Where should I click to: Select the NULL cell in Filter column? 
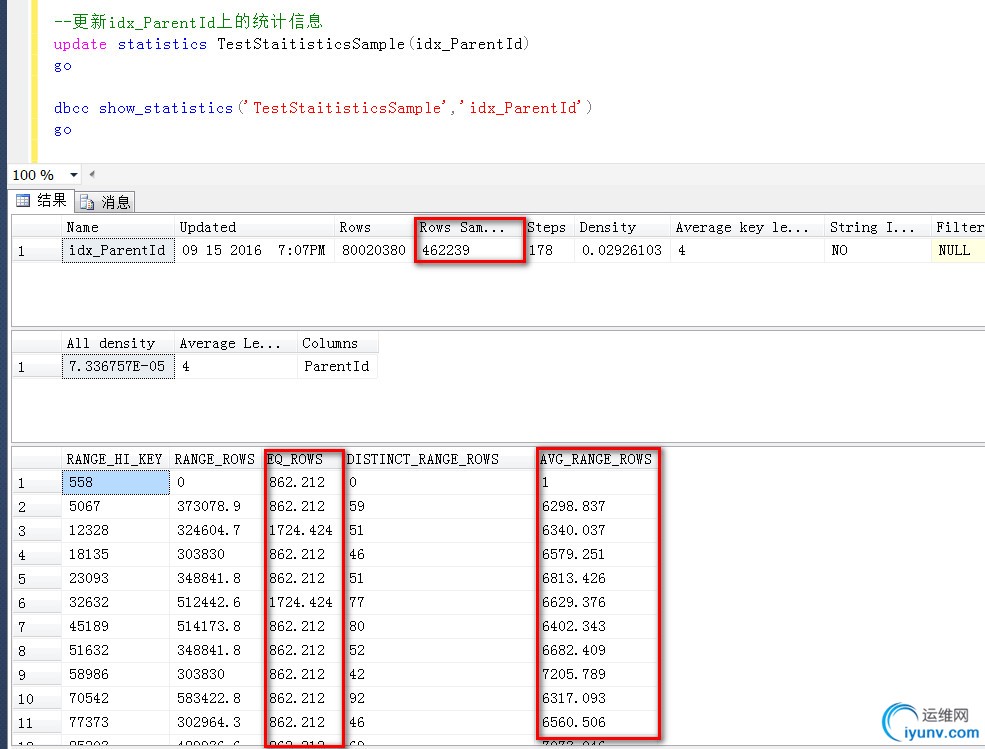tap(955, 250)
